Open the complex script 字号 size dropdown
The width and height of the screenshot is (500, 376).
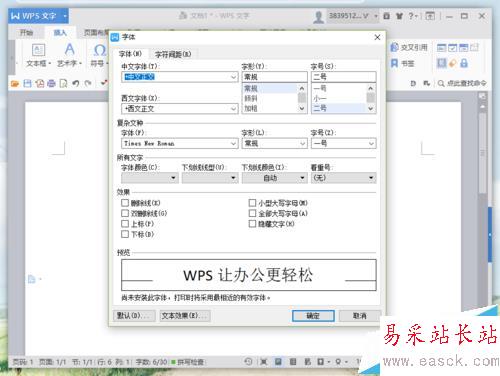coord(371,144)
